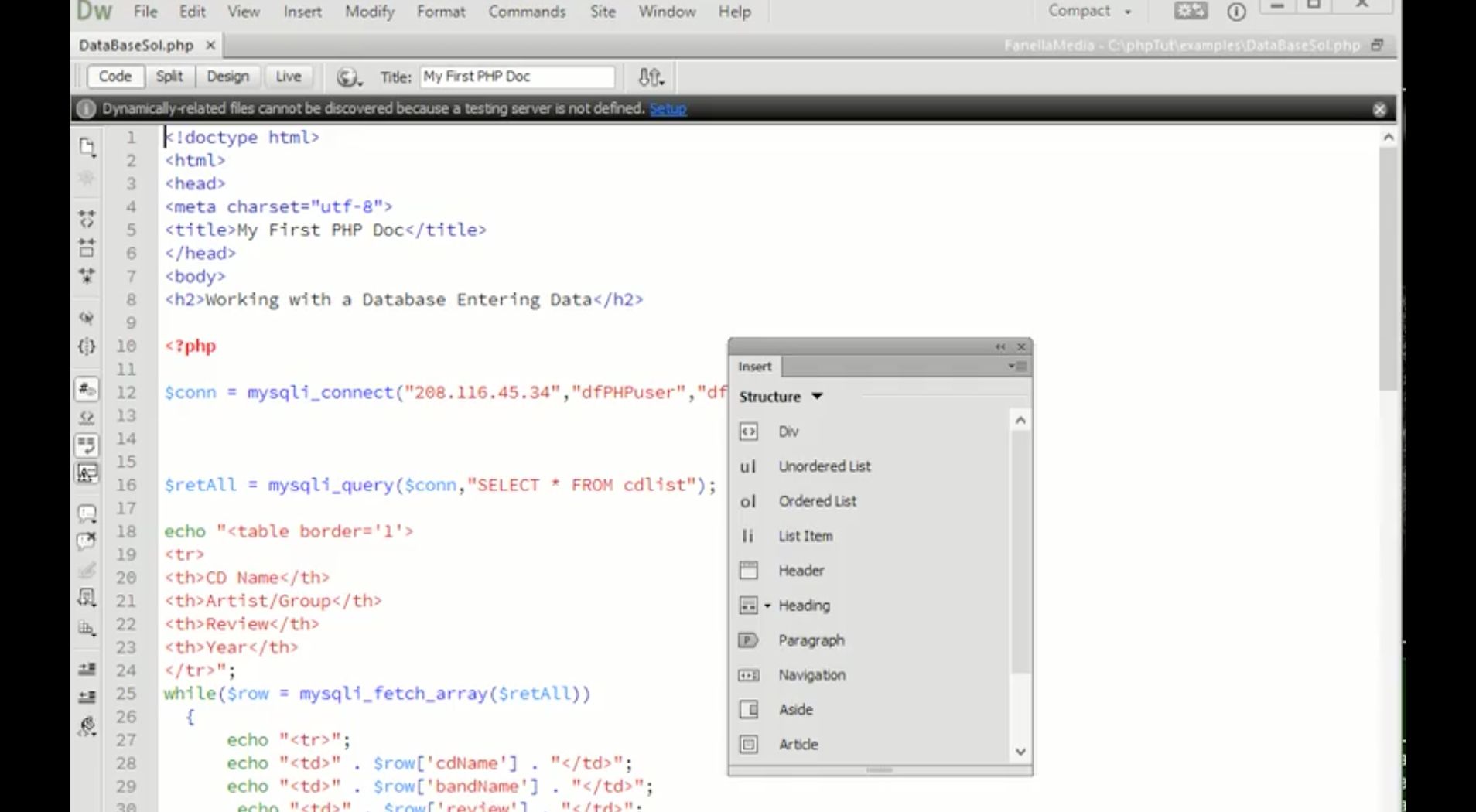Collapse the Insert panel to icons
The height and width of the screenshot is (812, 1476).
[1000, 346]
